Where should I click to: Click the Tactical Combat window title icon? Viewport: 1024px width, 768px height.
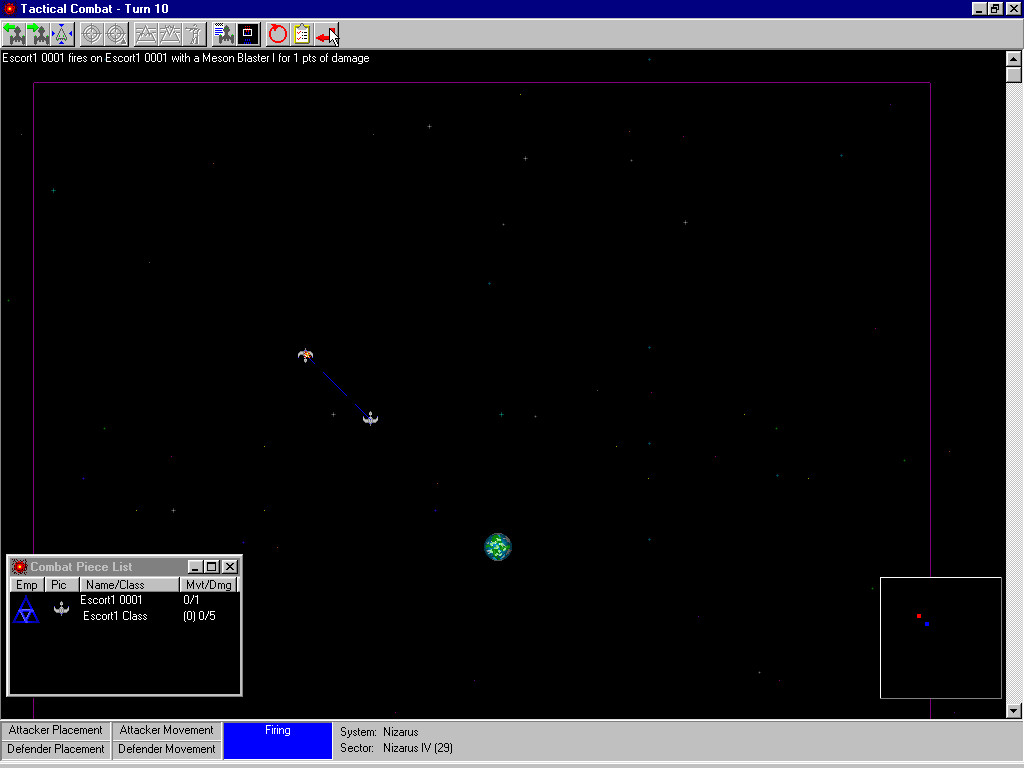(x=9, y=8)
